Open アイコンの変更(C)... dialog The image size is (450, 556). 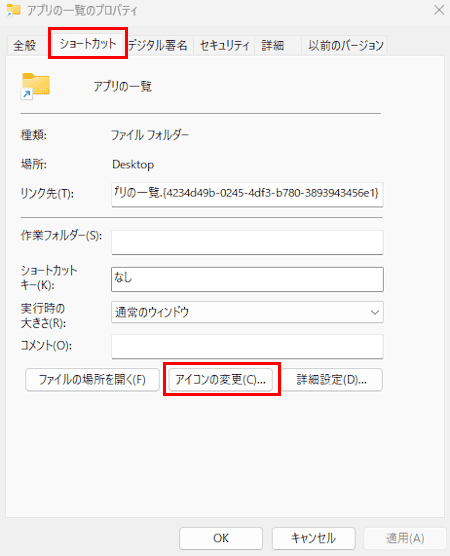click(221, 380)
